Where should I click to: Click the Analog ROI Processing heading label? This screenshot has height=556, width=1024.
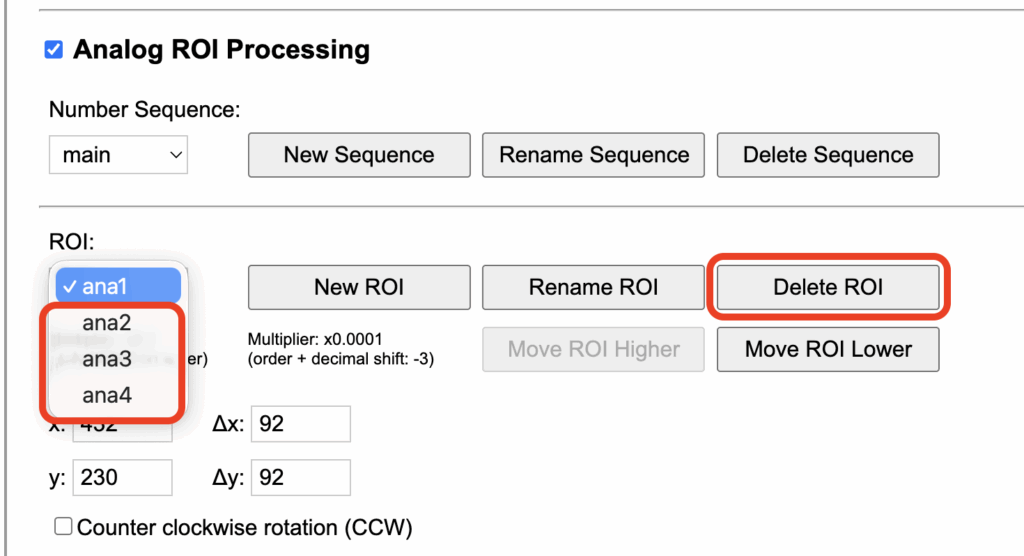point(221,49)
